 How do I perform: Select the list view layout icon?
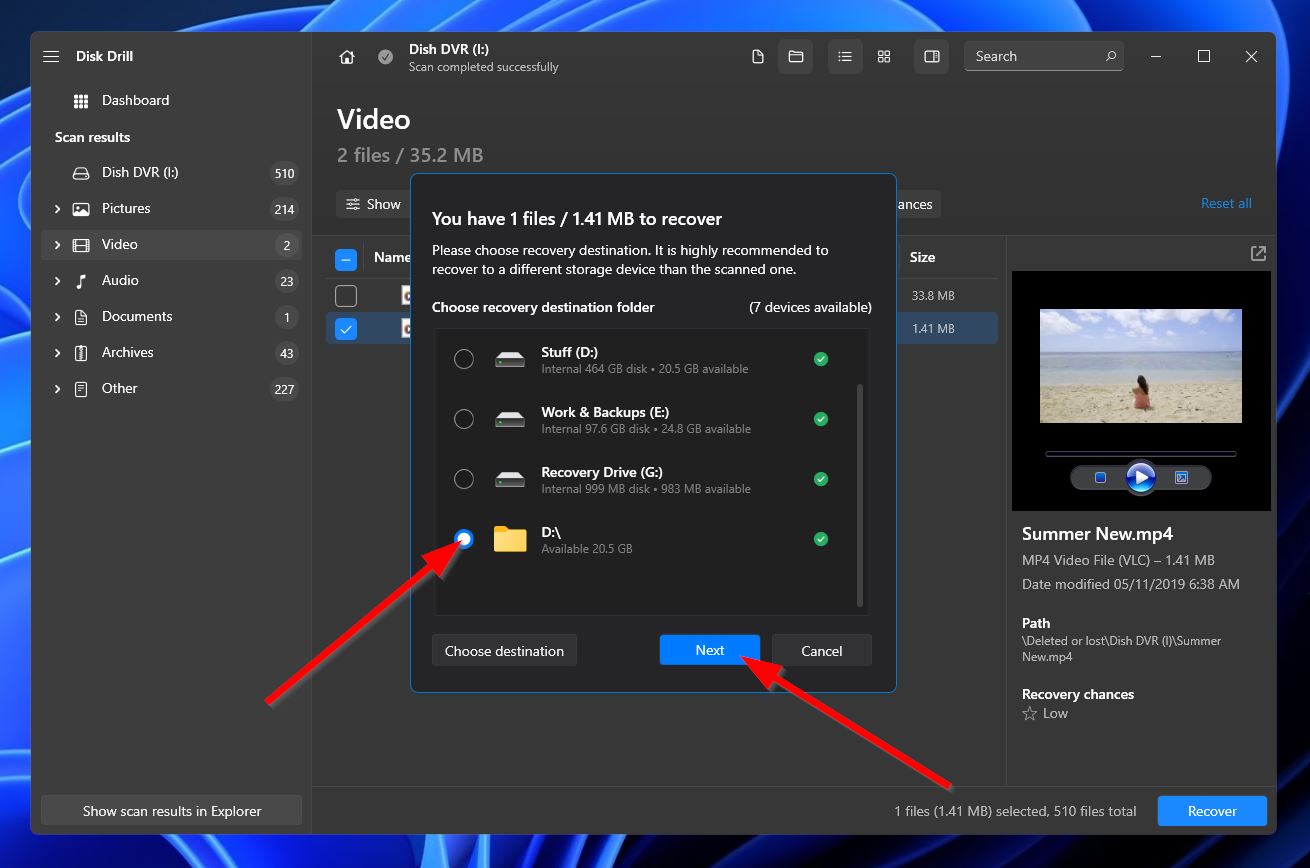pyautogui.click(x=845, y=57)
